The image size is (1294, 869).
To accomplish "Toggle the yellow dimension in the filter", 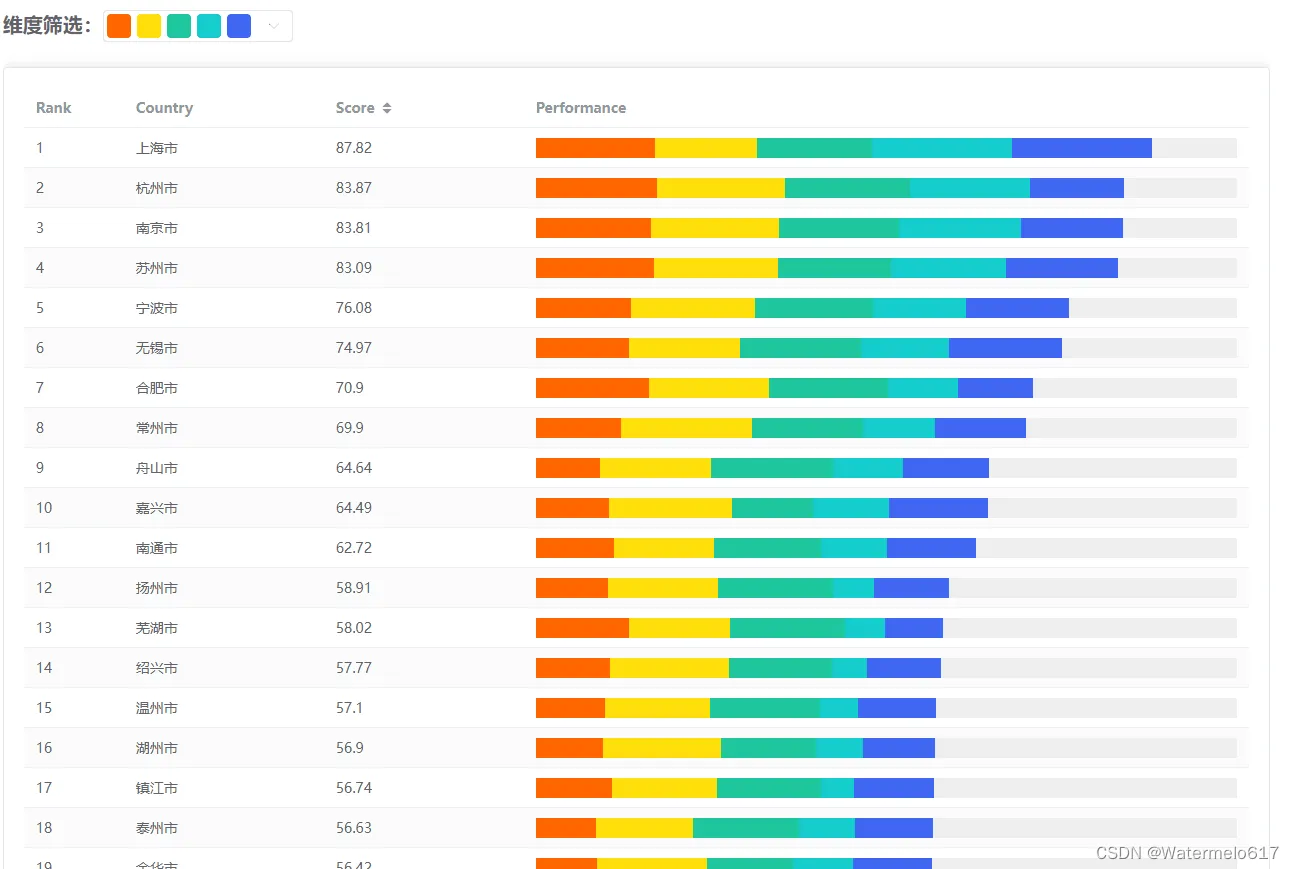I will click(149, 27).
